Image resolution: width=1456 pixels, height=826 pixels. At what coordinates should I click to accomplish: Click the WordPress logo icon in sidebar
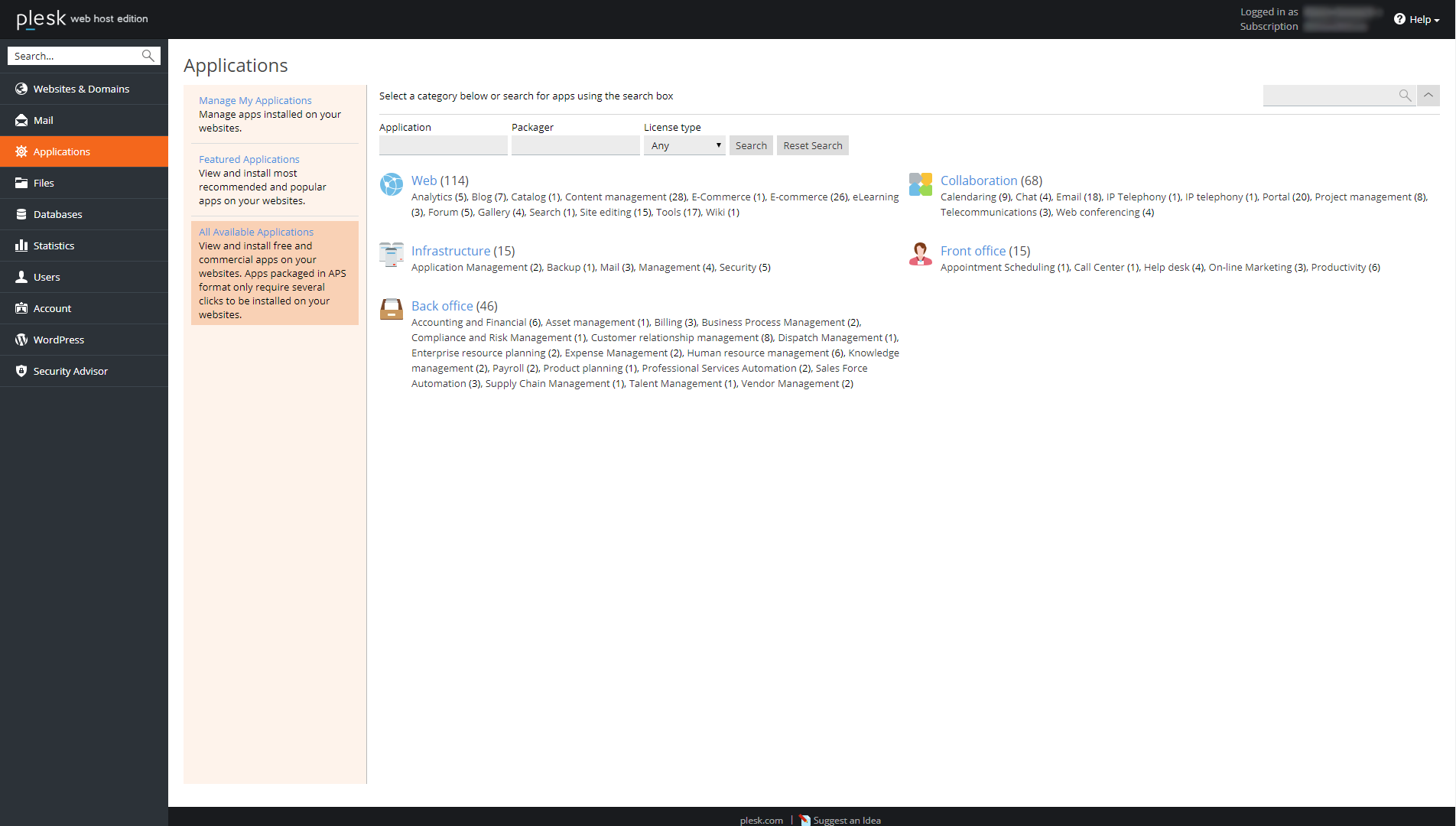(21, 340)
